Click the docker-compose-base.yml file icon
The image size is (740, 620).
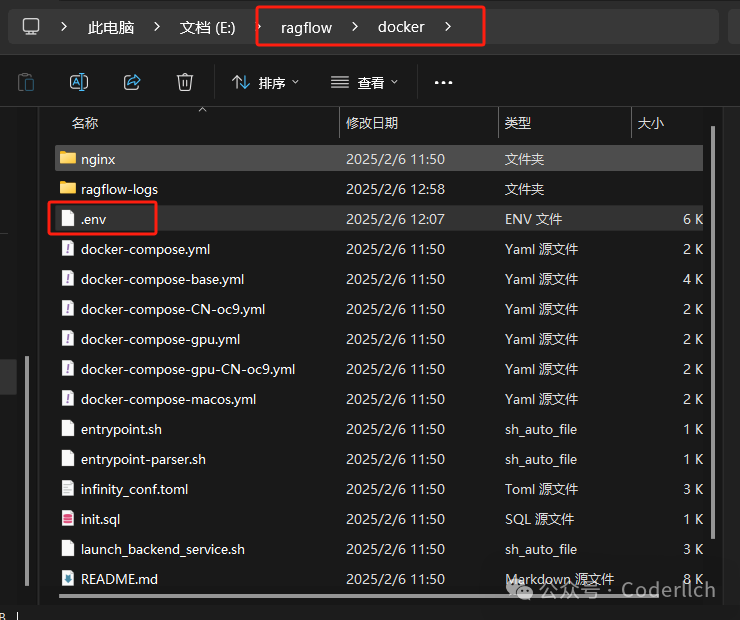68,278
